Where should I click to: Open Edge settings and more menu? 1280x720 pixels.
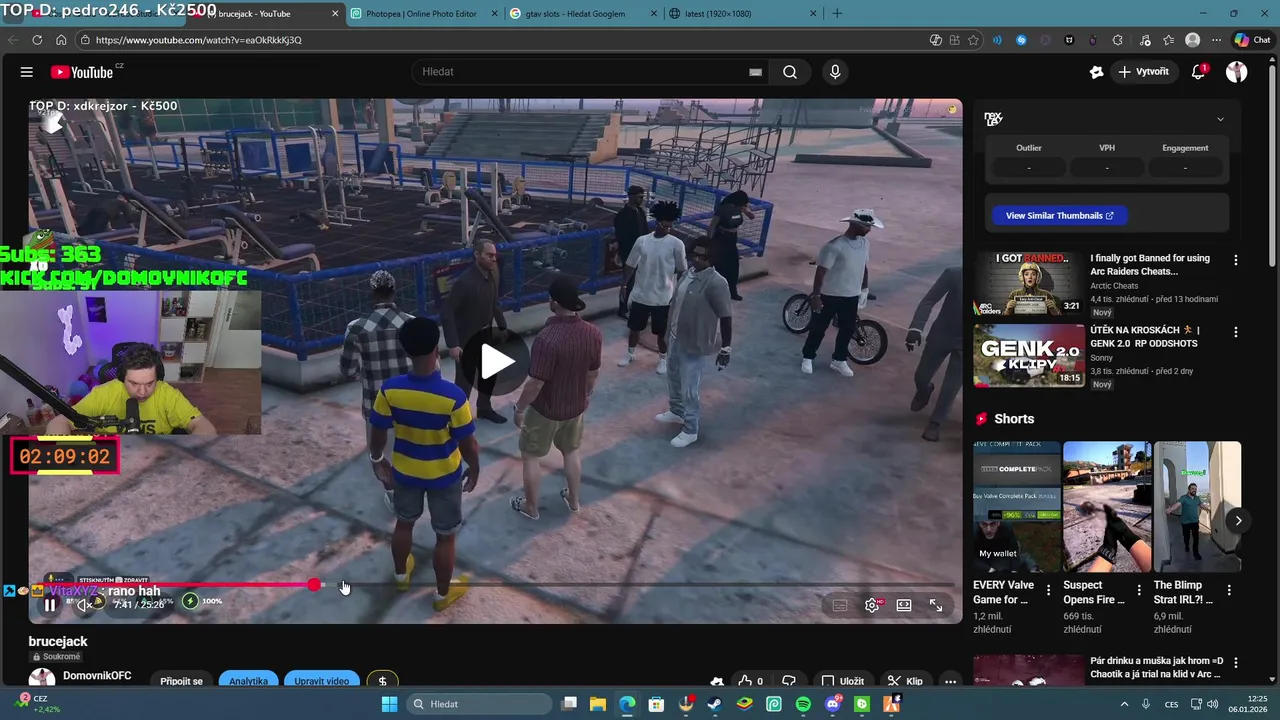(x=1216, y=40)
